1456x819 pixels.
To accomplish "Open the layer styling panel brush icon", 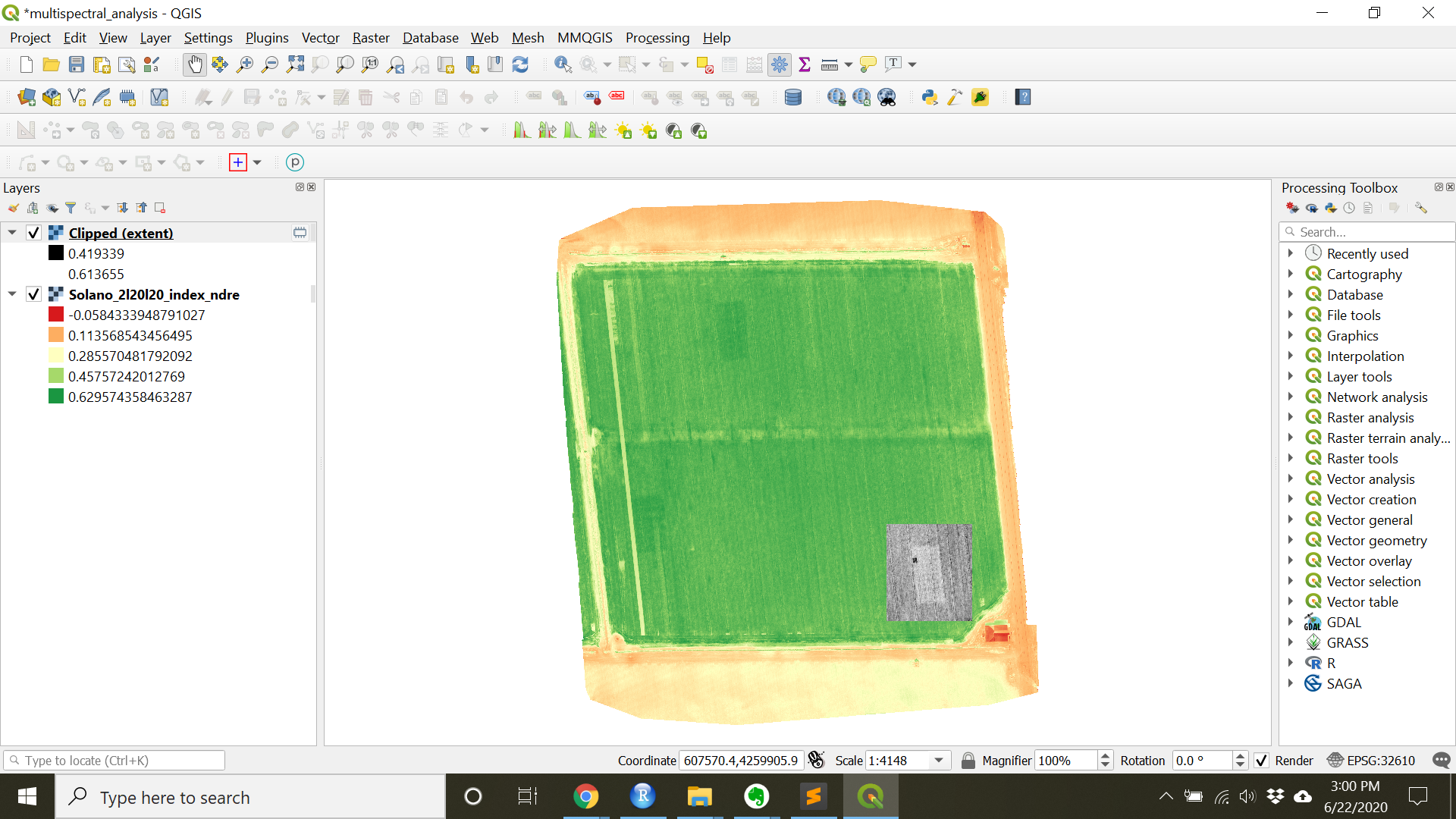I will click(x=13, y=208).
